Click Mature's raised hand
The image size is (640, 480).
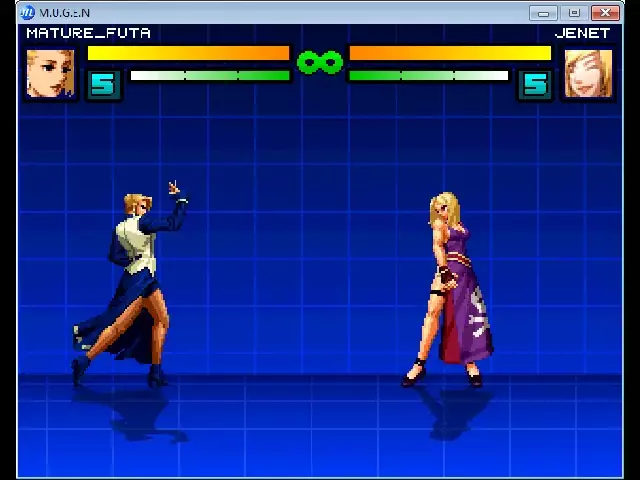pyautogui.click(x=174, y=188)
